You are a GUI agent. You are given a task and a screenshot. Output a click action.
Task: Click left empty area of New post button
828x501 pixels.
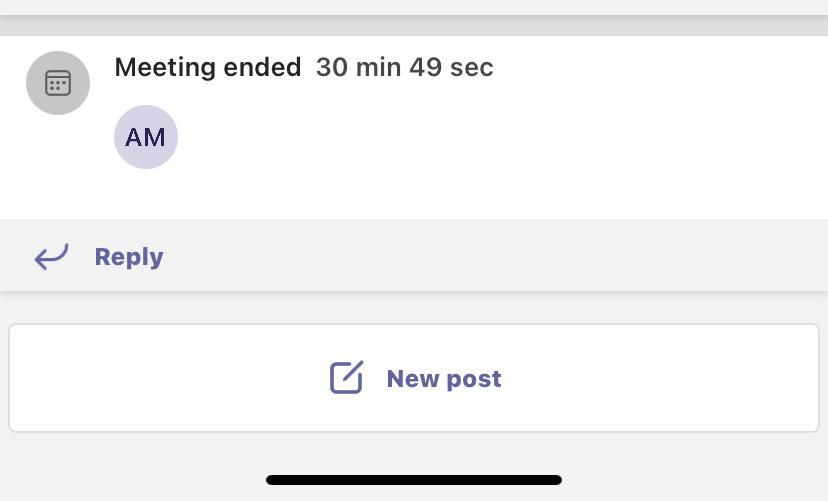[x=150, y=379]
